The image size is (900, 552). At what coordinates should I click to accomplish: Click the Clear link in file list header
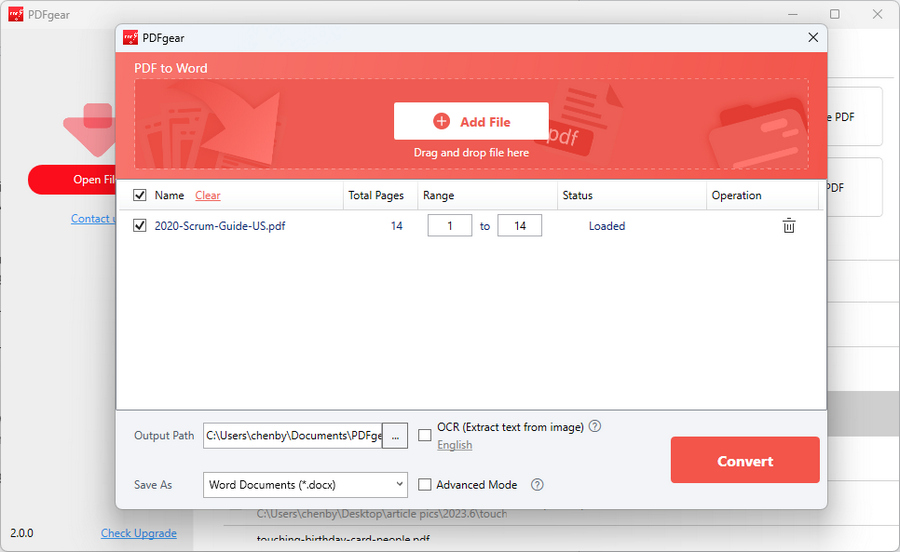(x=207, y=196)
